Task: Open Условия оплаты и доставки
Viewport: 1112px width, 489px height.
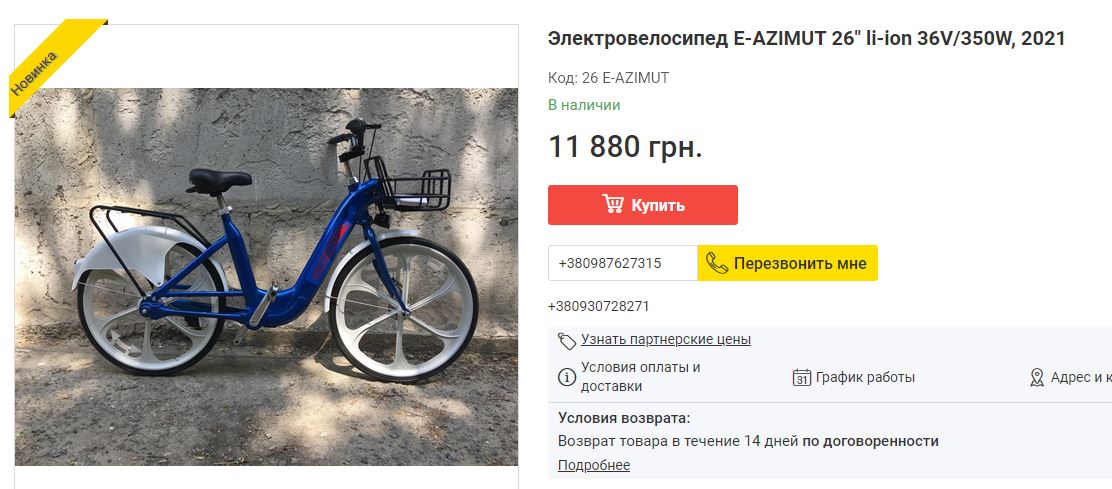Action: pyautogui.click(x=640, y=377)
